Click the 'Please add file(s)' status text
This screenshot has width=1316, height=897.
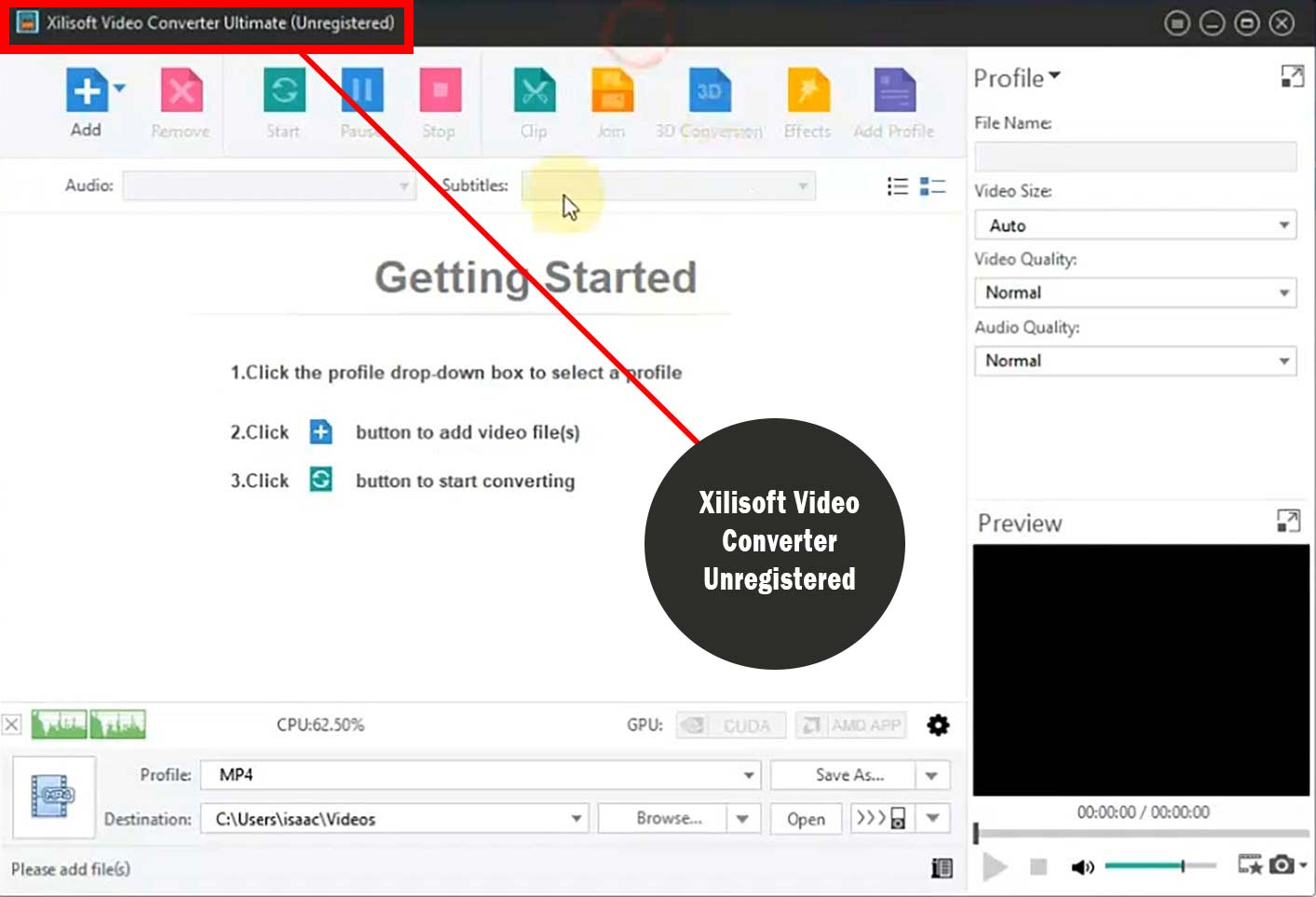(71, 869)
